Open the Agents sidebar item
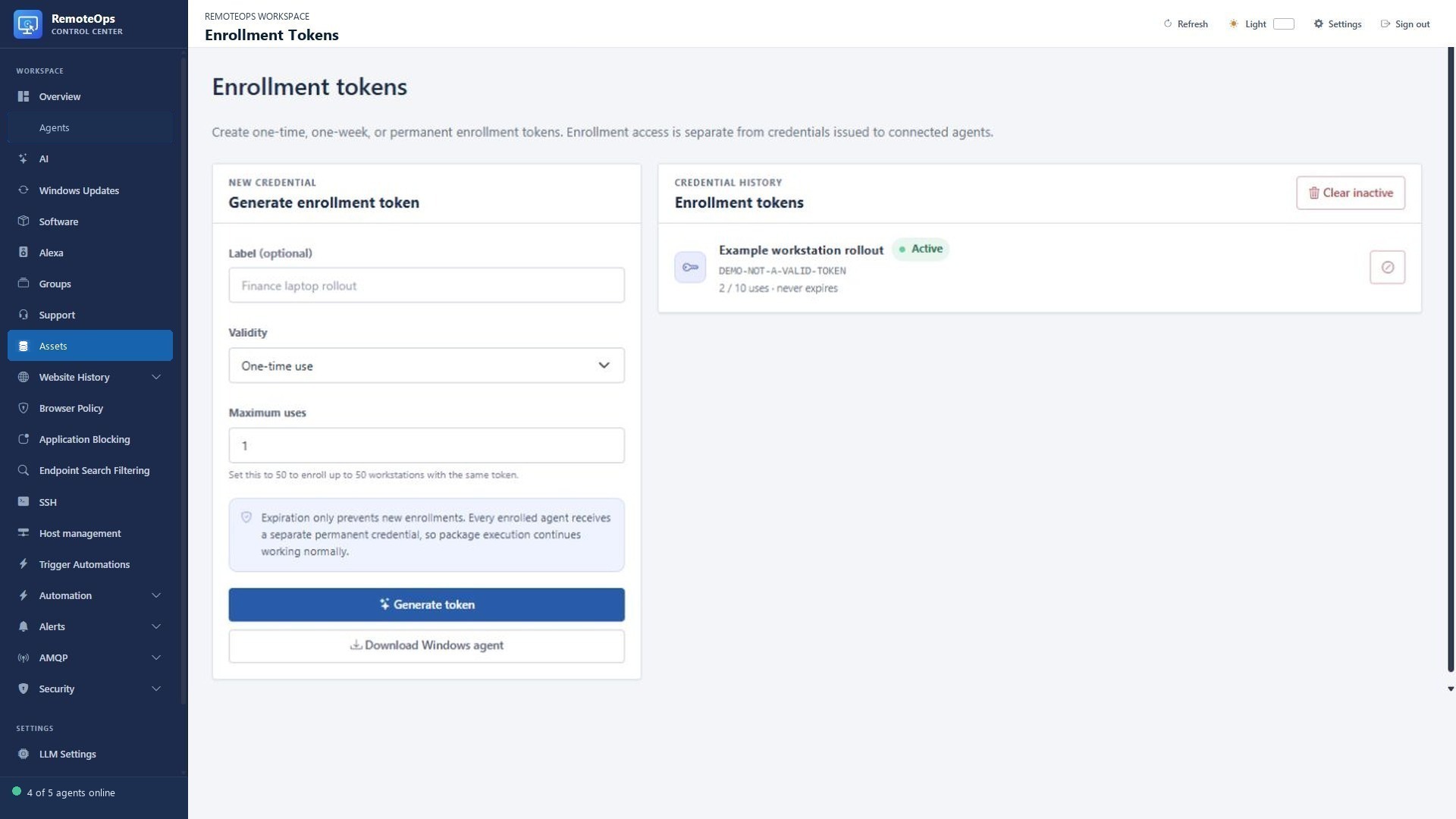The image size is (1456, 819). (90, 127)
